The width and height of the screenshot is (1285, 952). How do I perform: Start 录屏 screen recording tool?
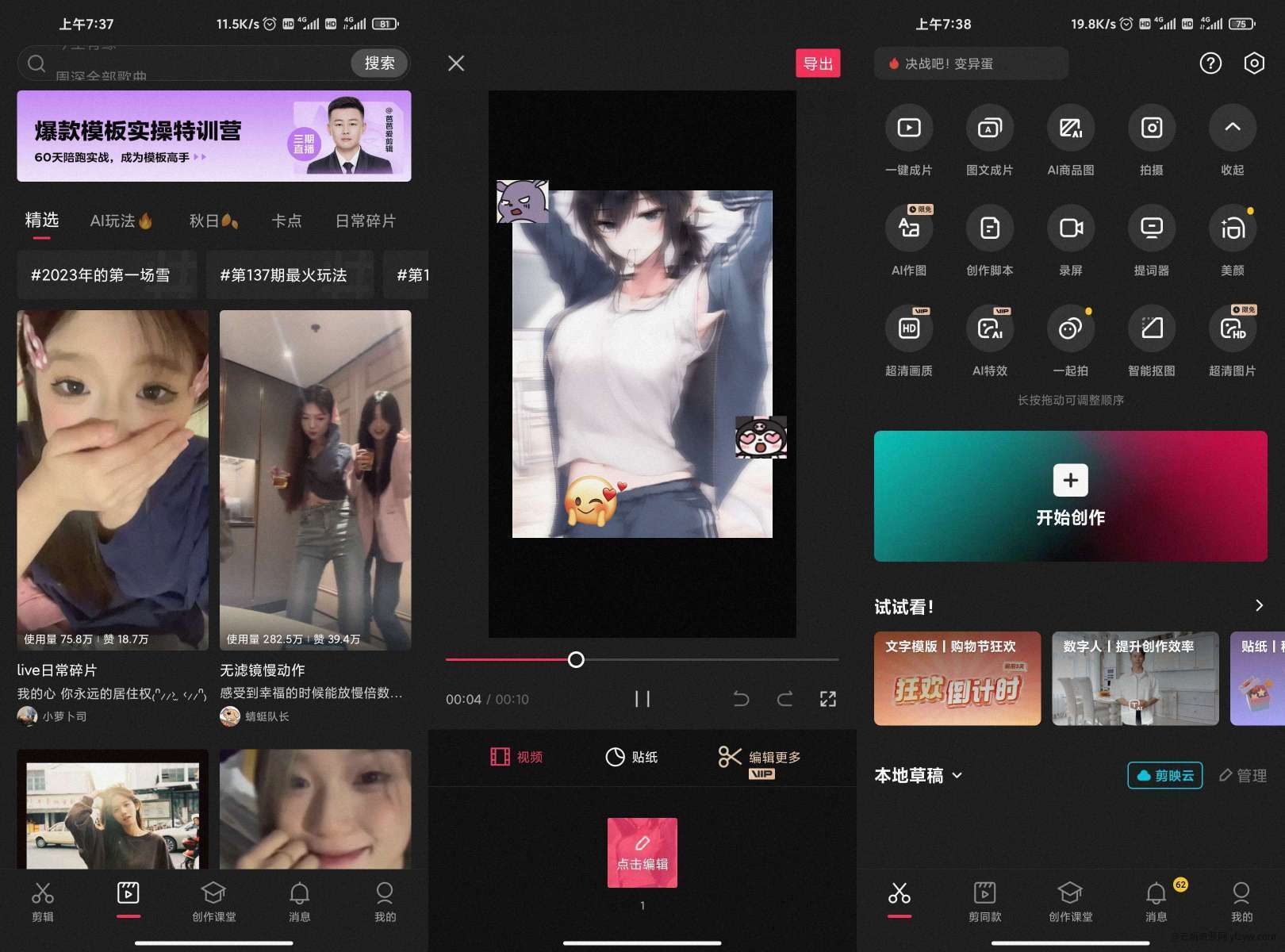(1071, 241)
